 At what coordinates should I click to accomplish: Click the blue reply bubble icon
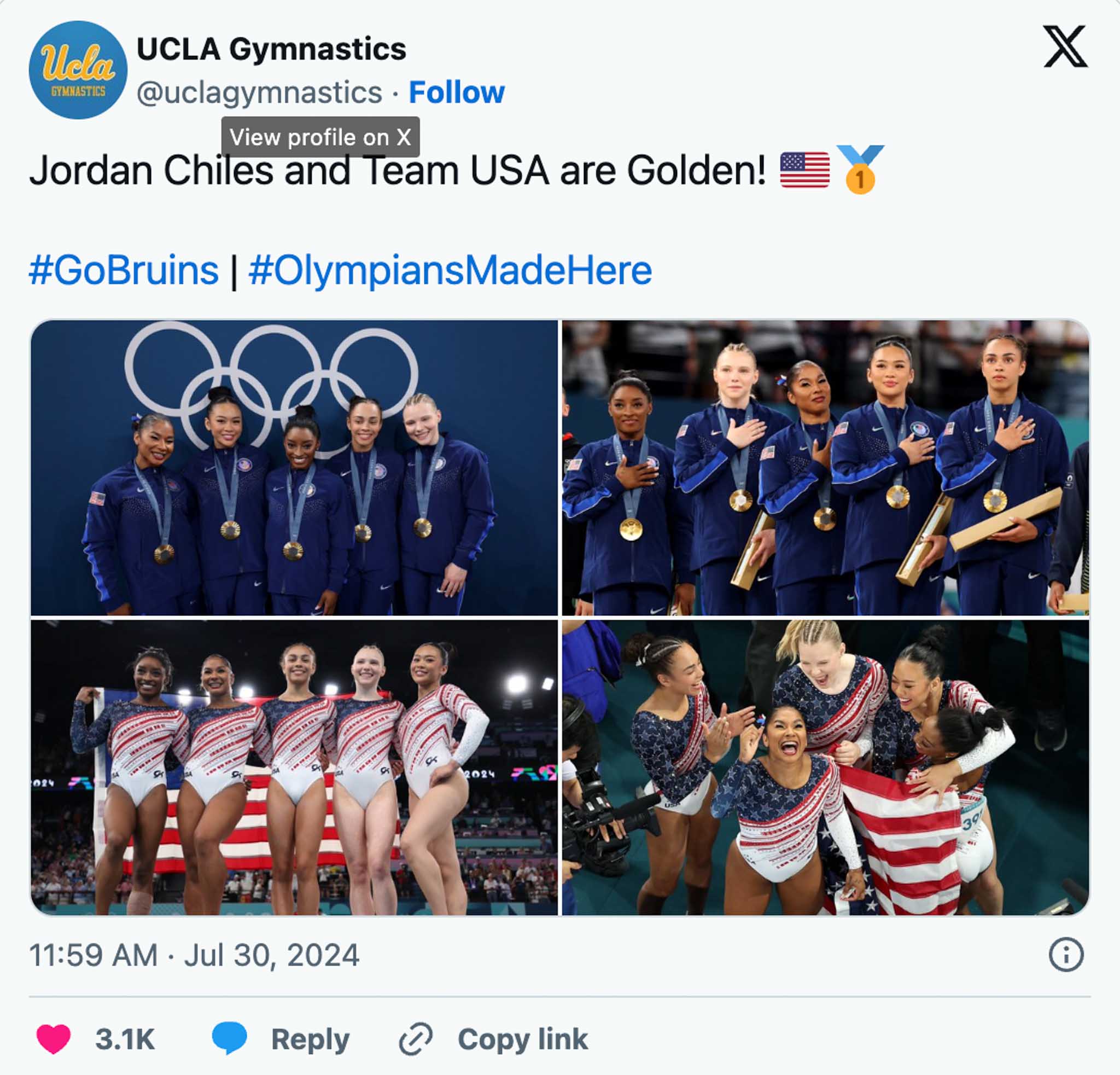pyautogui.click(x=229, y=1038)
